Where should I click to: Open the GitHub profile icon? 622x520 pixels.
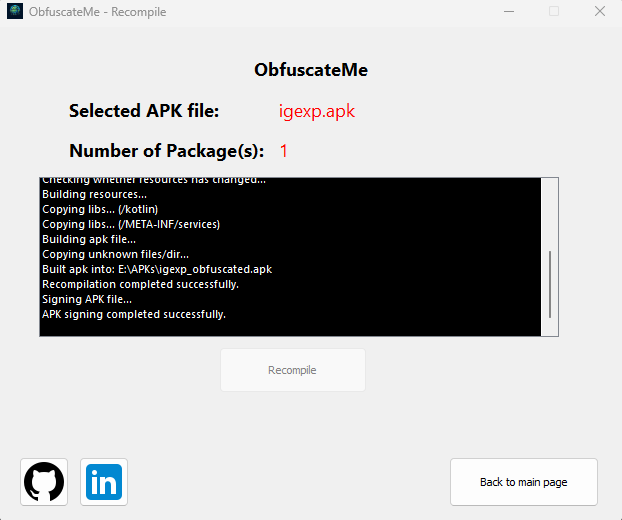[x=43, y=482]
